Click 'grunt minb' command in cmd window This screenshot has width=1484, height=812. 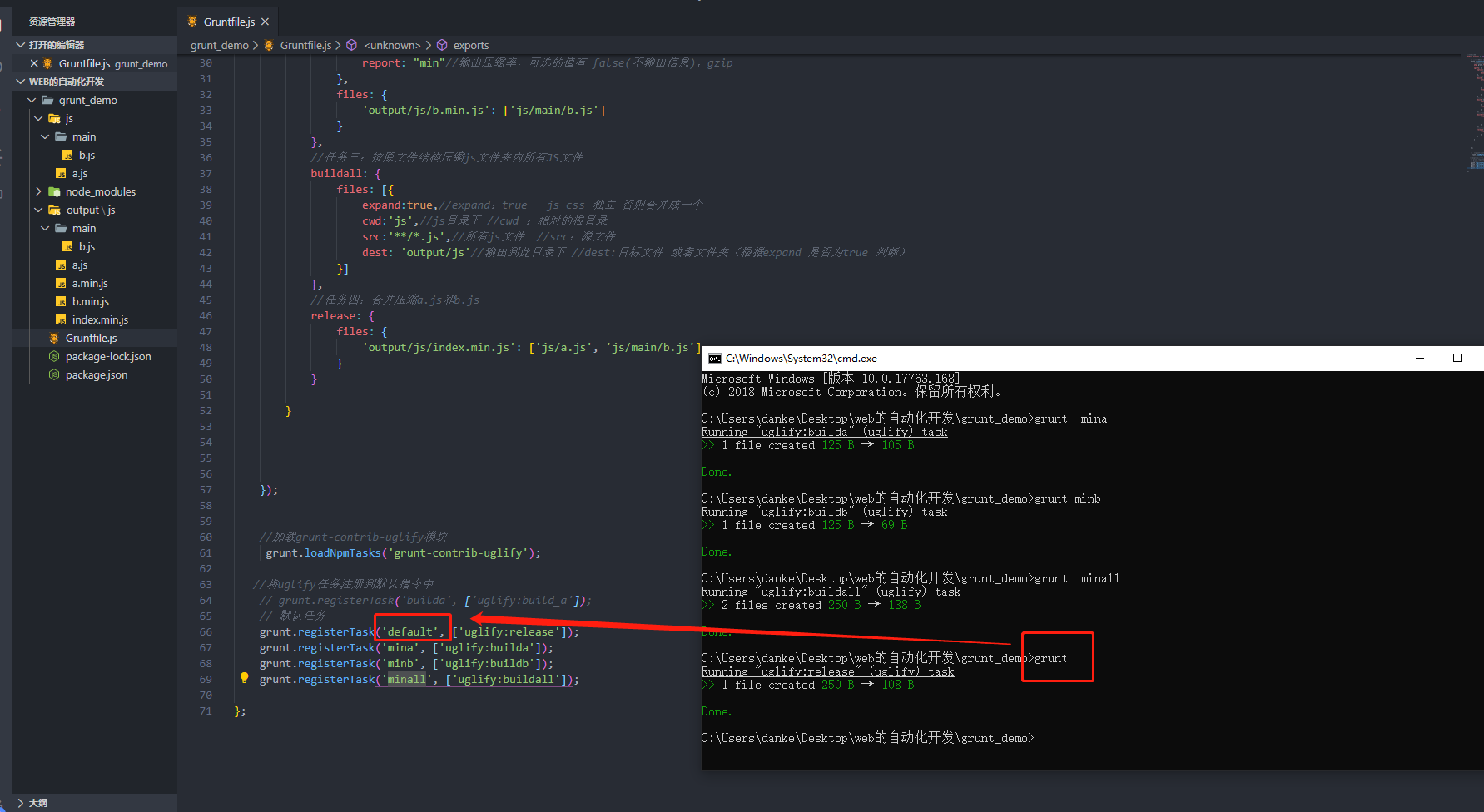pos(1067,499)
